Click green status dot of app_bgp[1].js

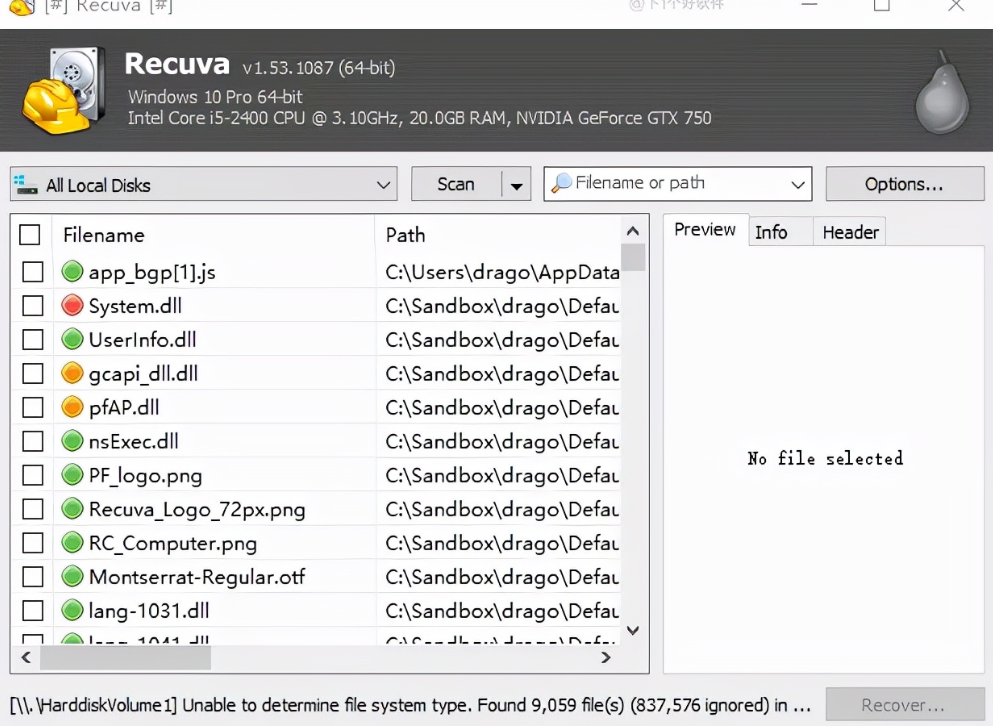72,271
